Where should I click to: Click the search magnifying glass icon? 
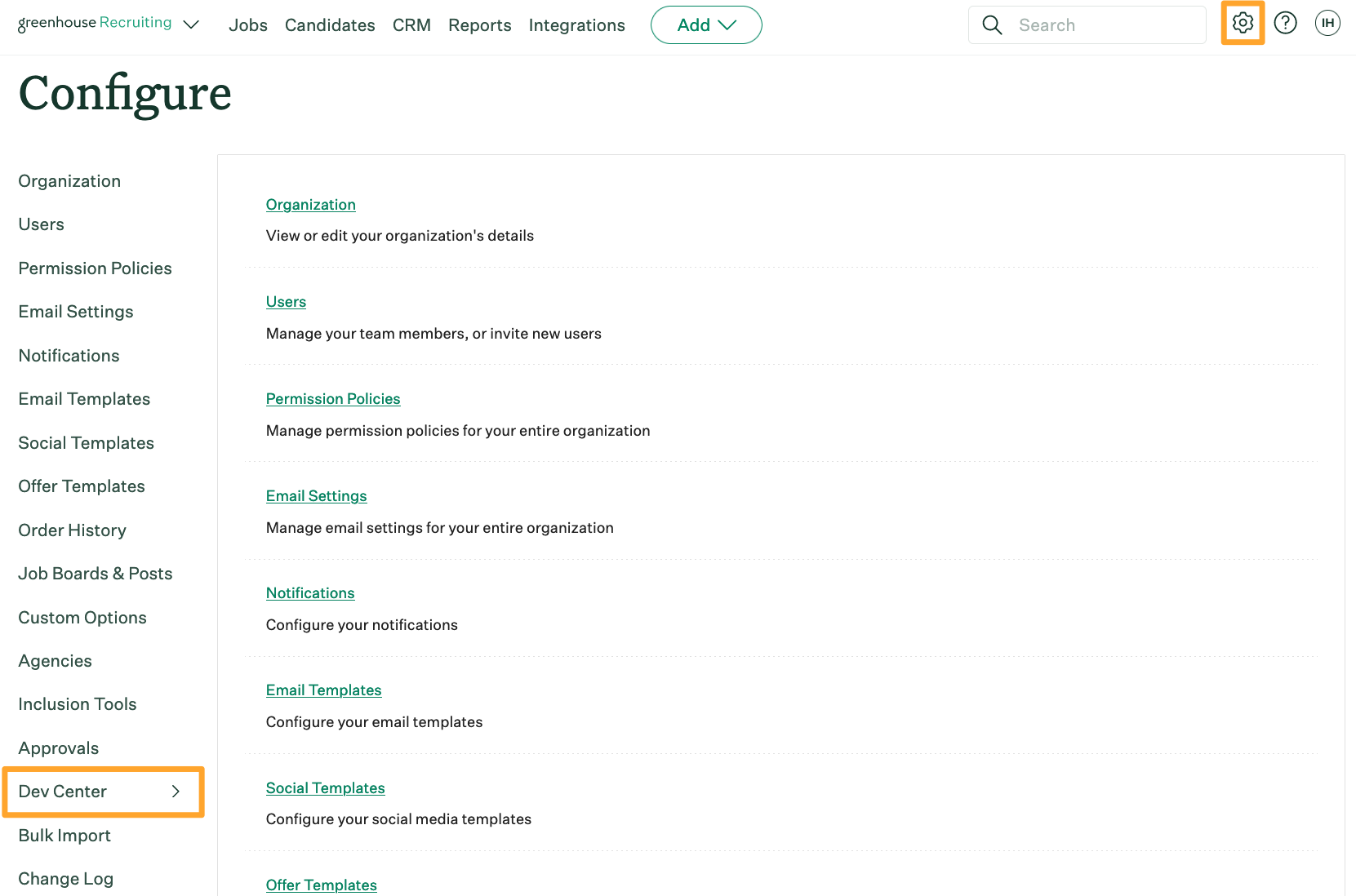point(992,24)
